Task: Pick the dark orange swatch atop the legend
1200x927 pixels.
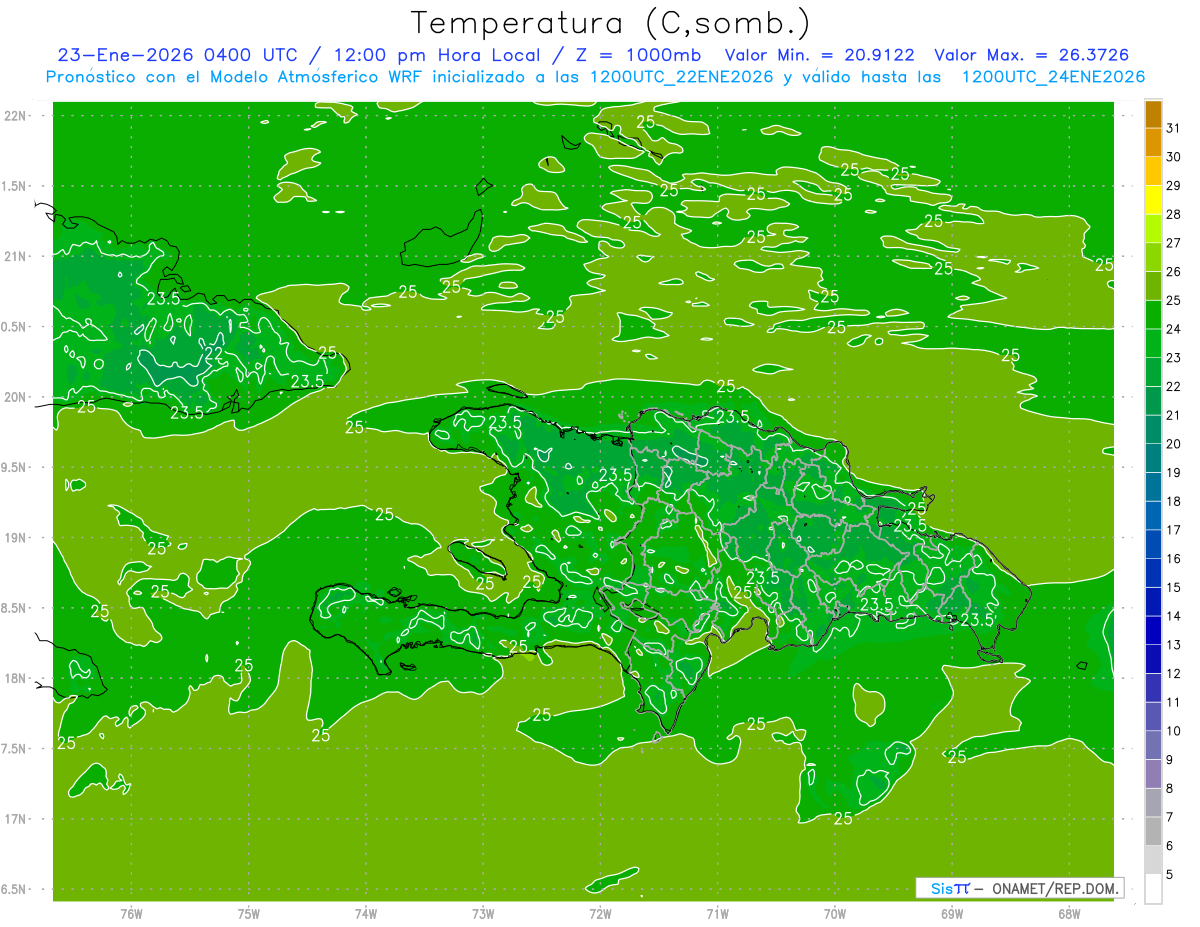Action: pyautogui.click(x=1153, y=114)
